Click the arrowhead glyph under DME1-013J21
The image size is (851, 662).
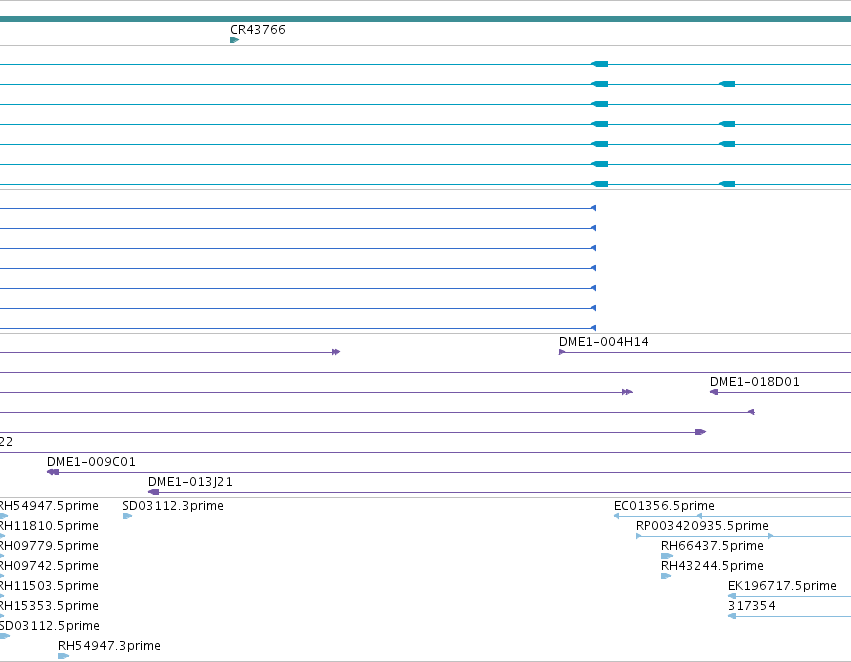(154, 492)
